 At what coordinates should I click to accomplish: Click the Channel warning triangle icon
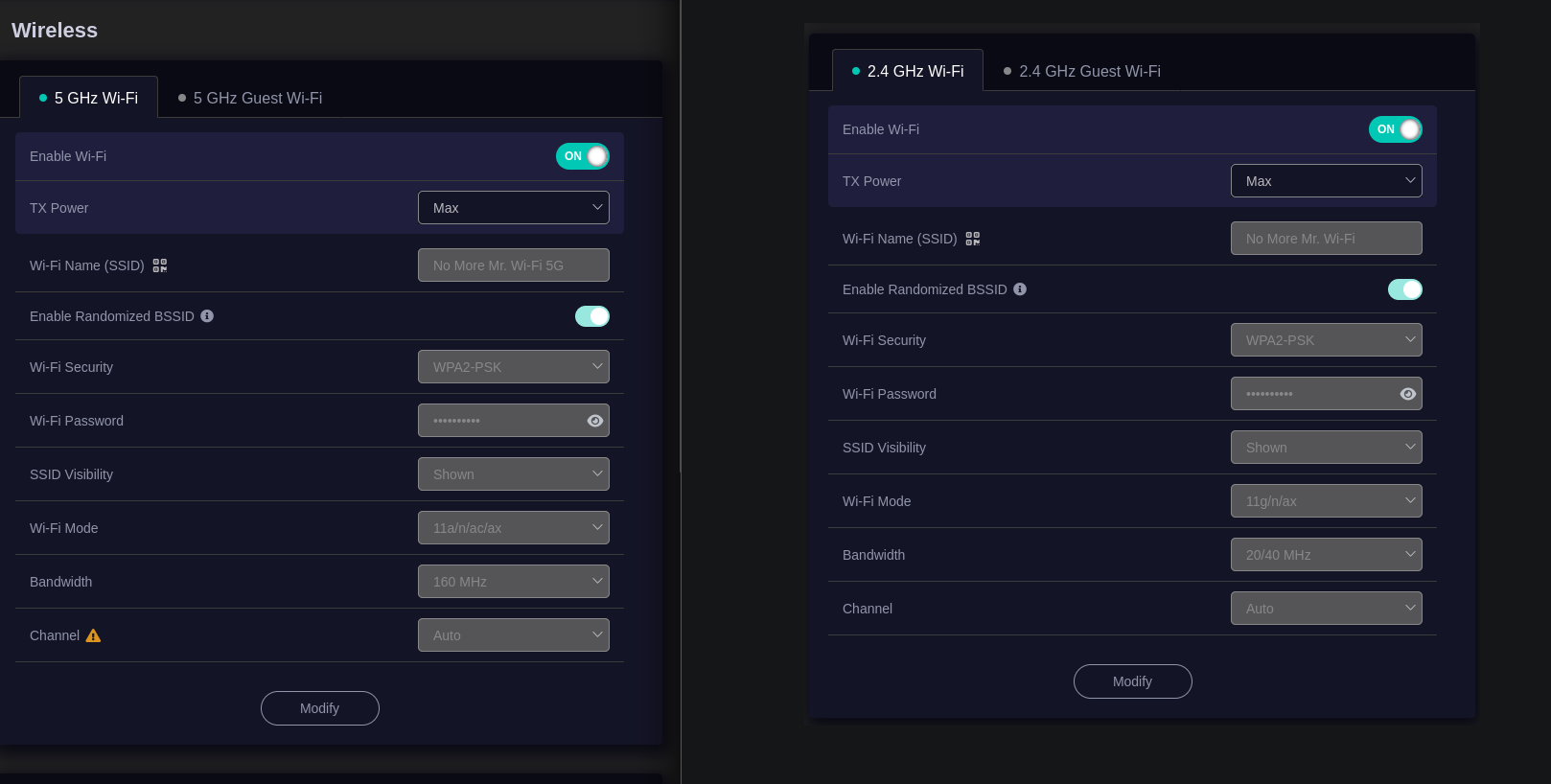(93, 635)
